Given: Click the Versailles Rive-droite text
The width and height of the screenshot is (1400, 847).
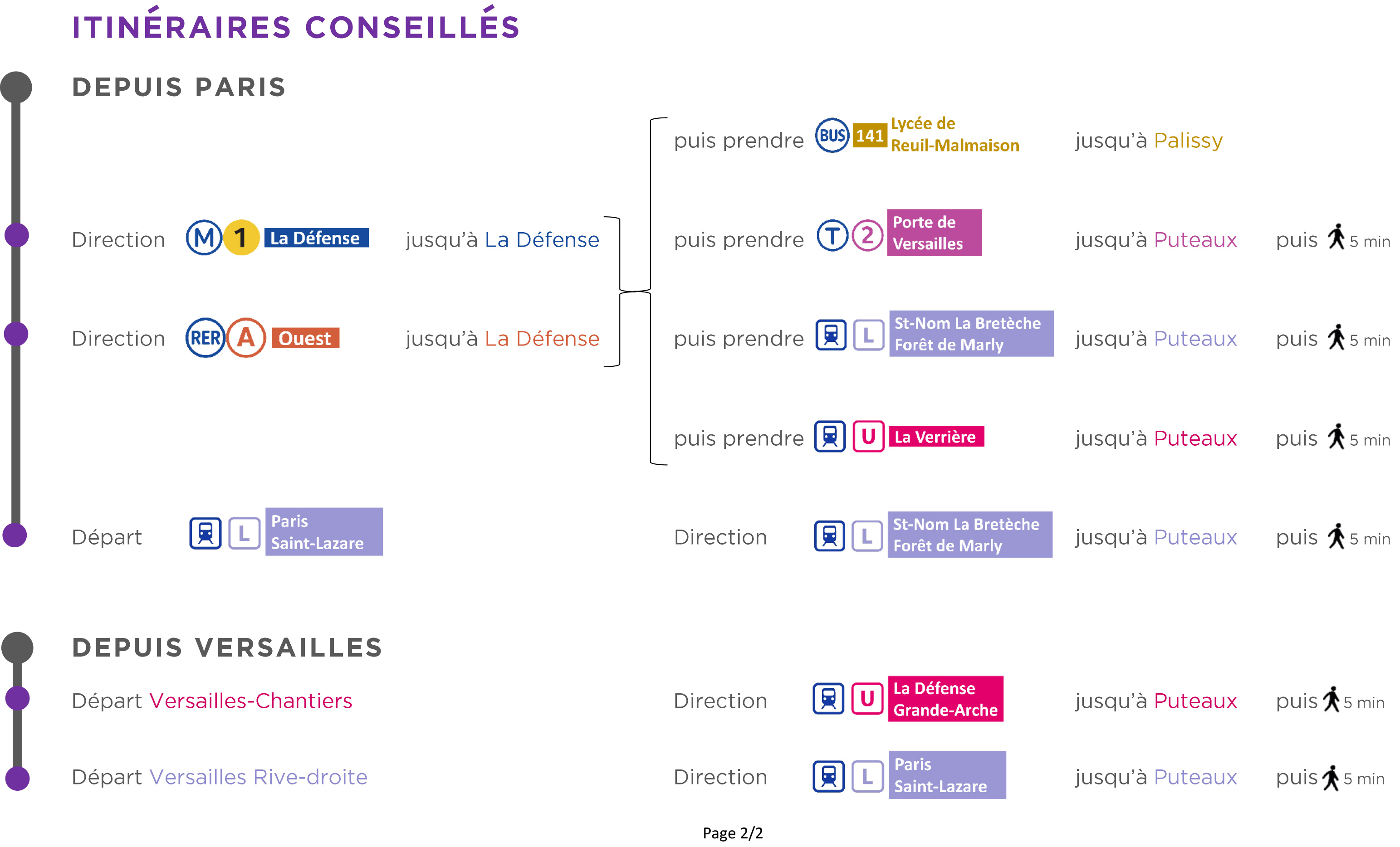Looking at the screenshot, I should 259,777.
